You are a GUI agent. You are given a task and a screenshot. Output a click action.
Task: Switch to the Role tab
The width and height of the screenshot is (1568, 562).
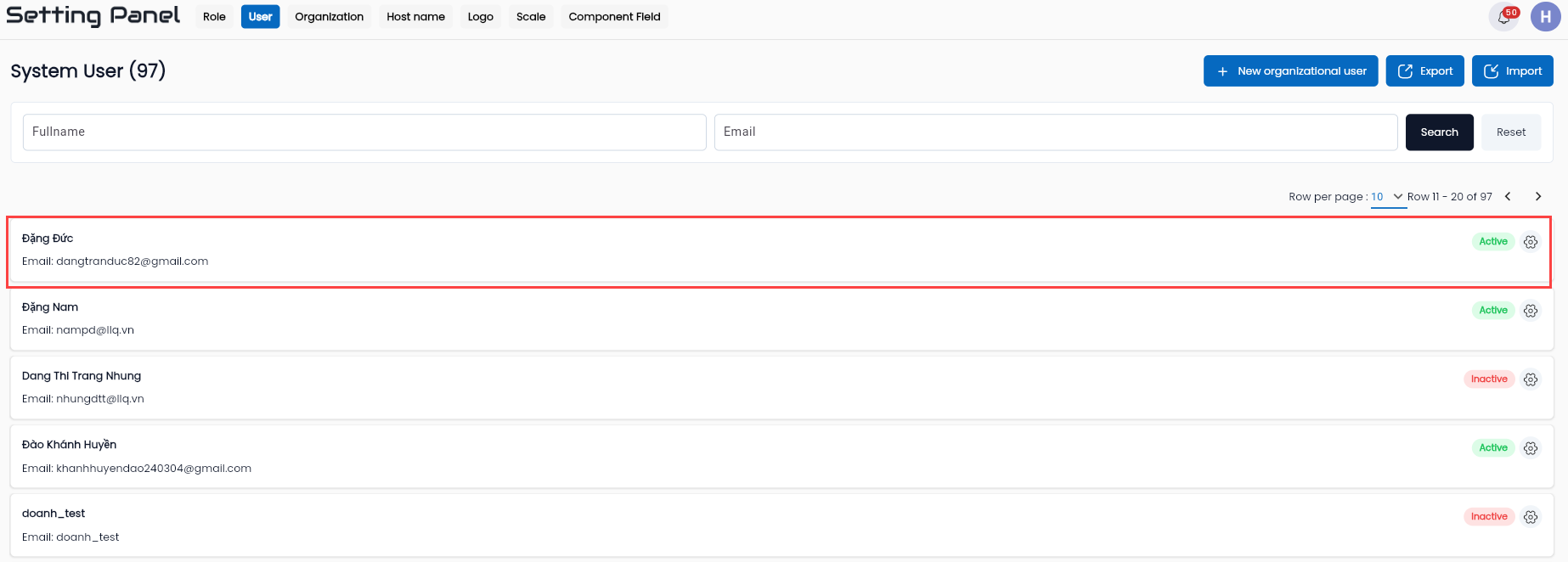point(214,17)
